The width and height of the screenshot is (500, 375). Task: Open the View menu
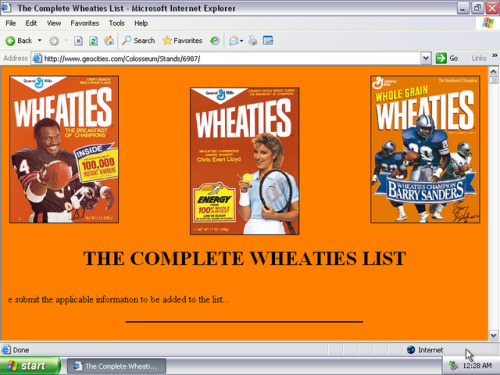click(x=54, y=23)
